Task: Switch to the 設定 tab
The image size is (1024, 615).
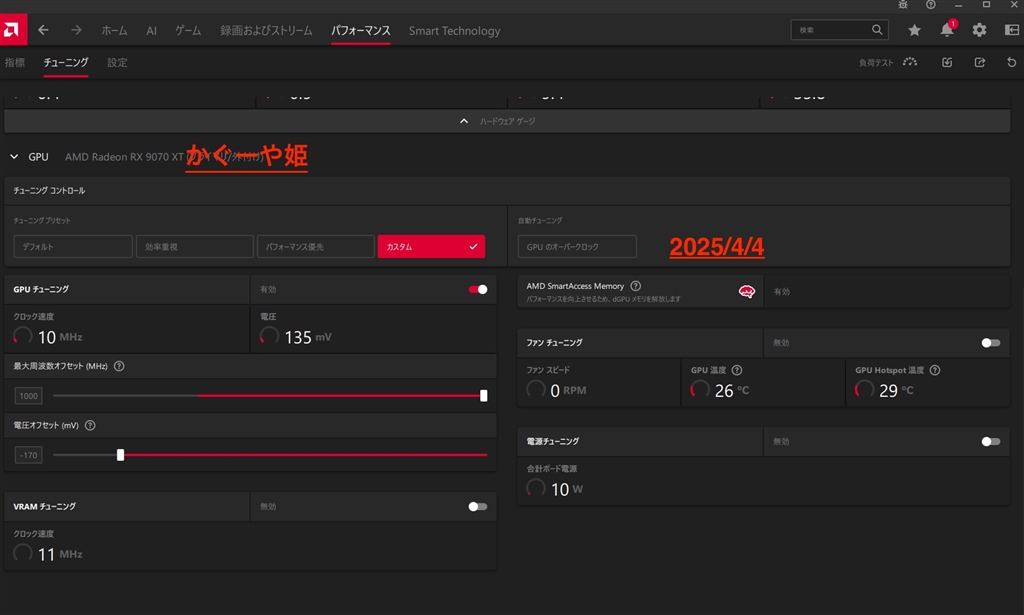Action: coord(117,63)
